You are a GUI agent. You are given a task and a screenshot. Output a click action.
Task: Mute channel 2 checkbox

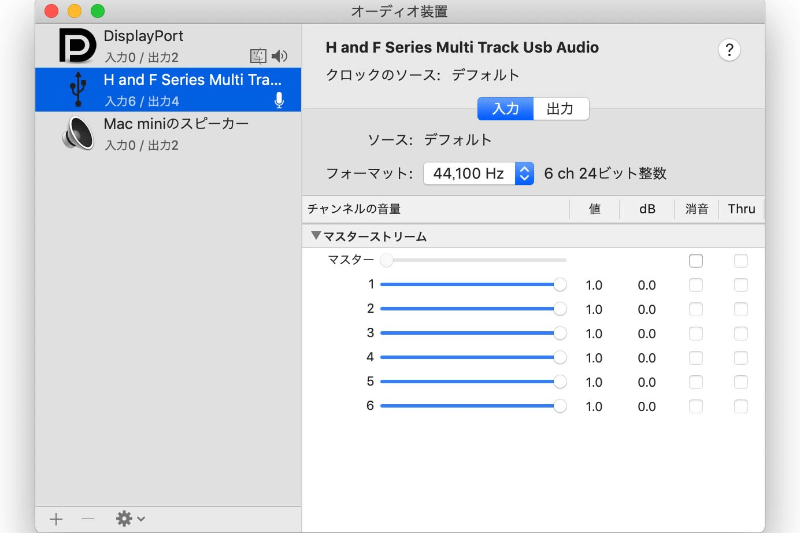tap(696, 309)
